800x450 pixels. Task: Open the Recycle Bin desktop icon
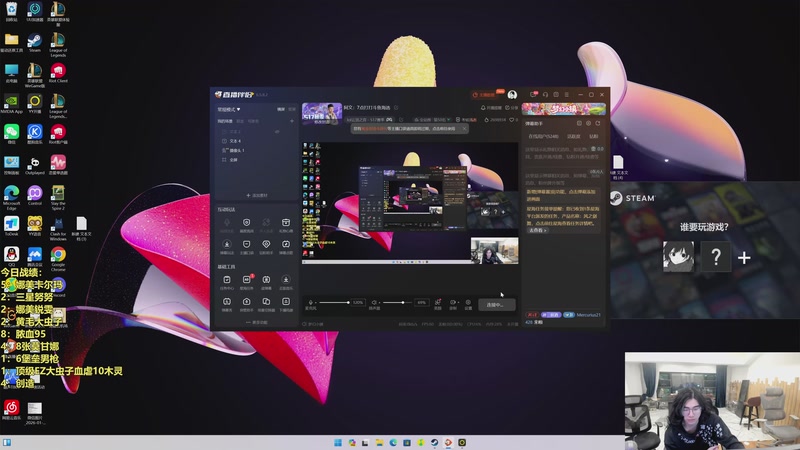pos(11,11)
